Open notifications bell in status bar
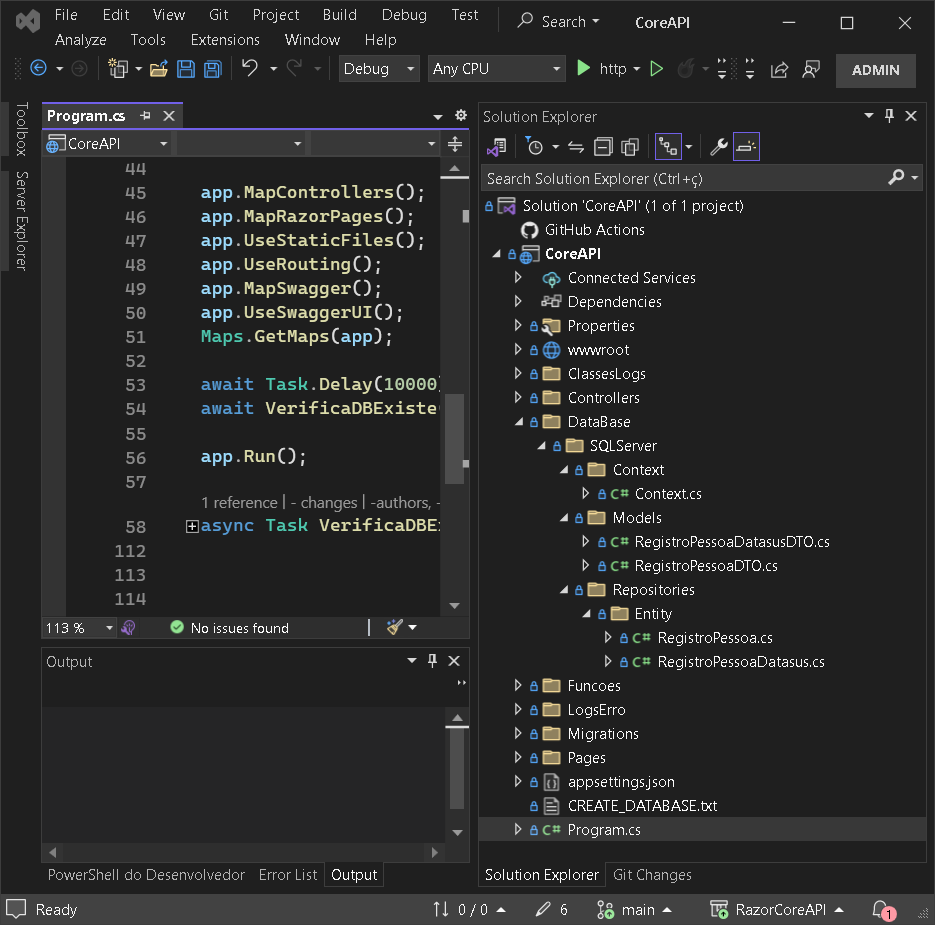Viewport: 935px width, 925px height. click(883, 910)
